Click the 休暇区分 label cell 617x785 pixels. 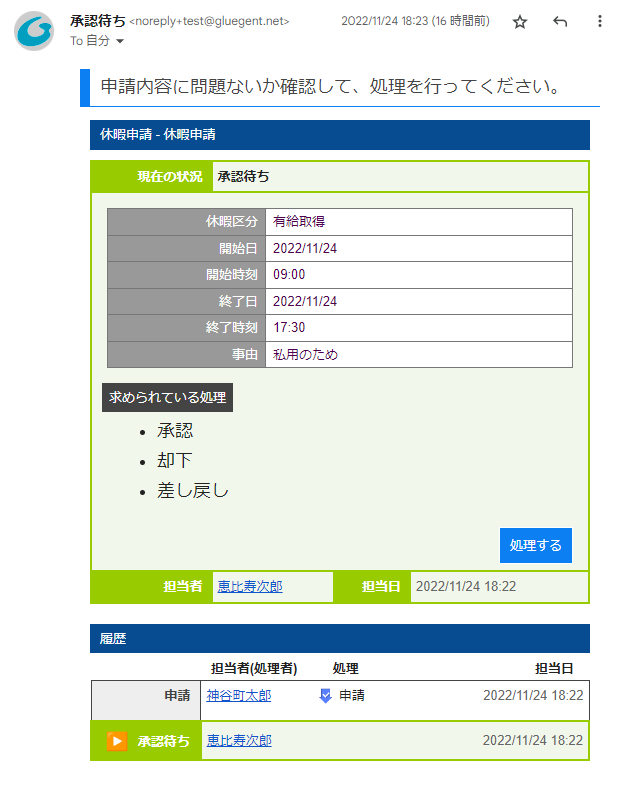186,222
